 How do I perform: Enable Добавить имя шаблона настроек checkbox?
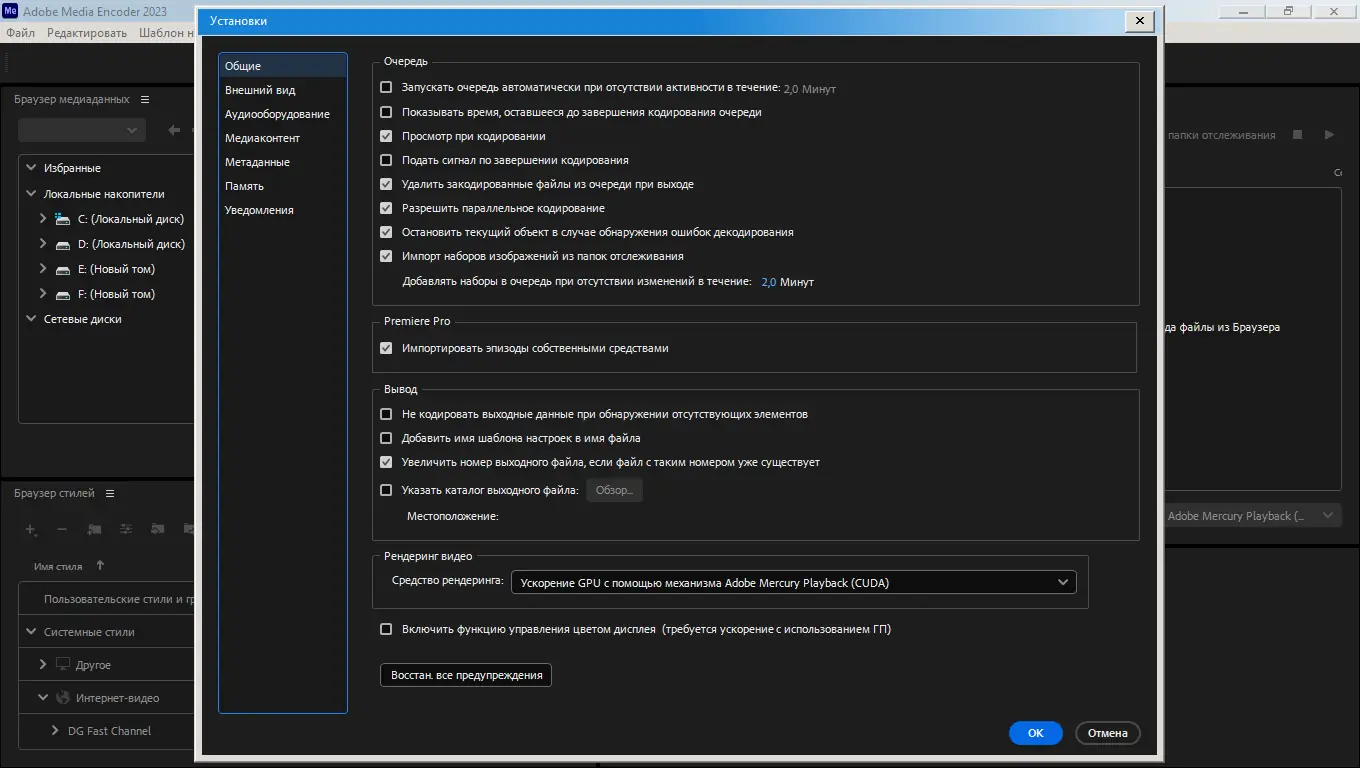386,438
